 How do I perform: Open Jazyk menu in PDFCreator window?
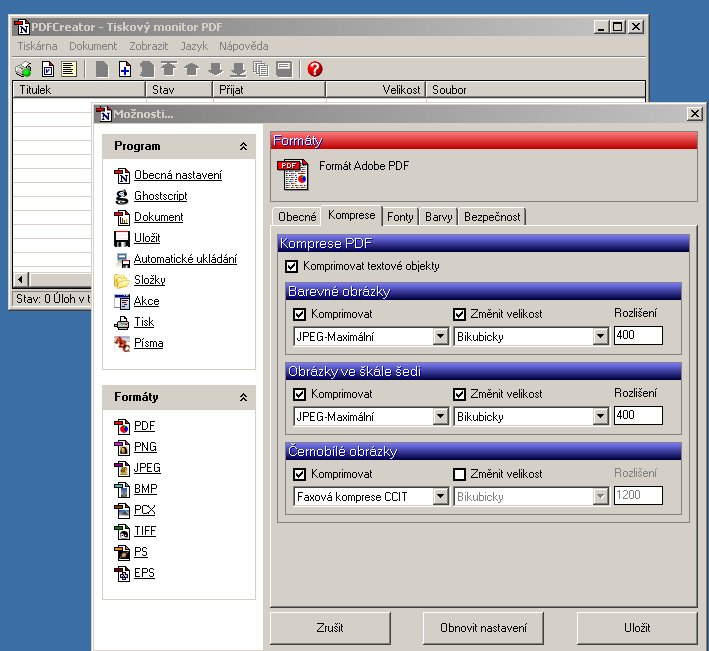pyautogui.click(x=194, y=46)
